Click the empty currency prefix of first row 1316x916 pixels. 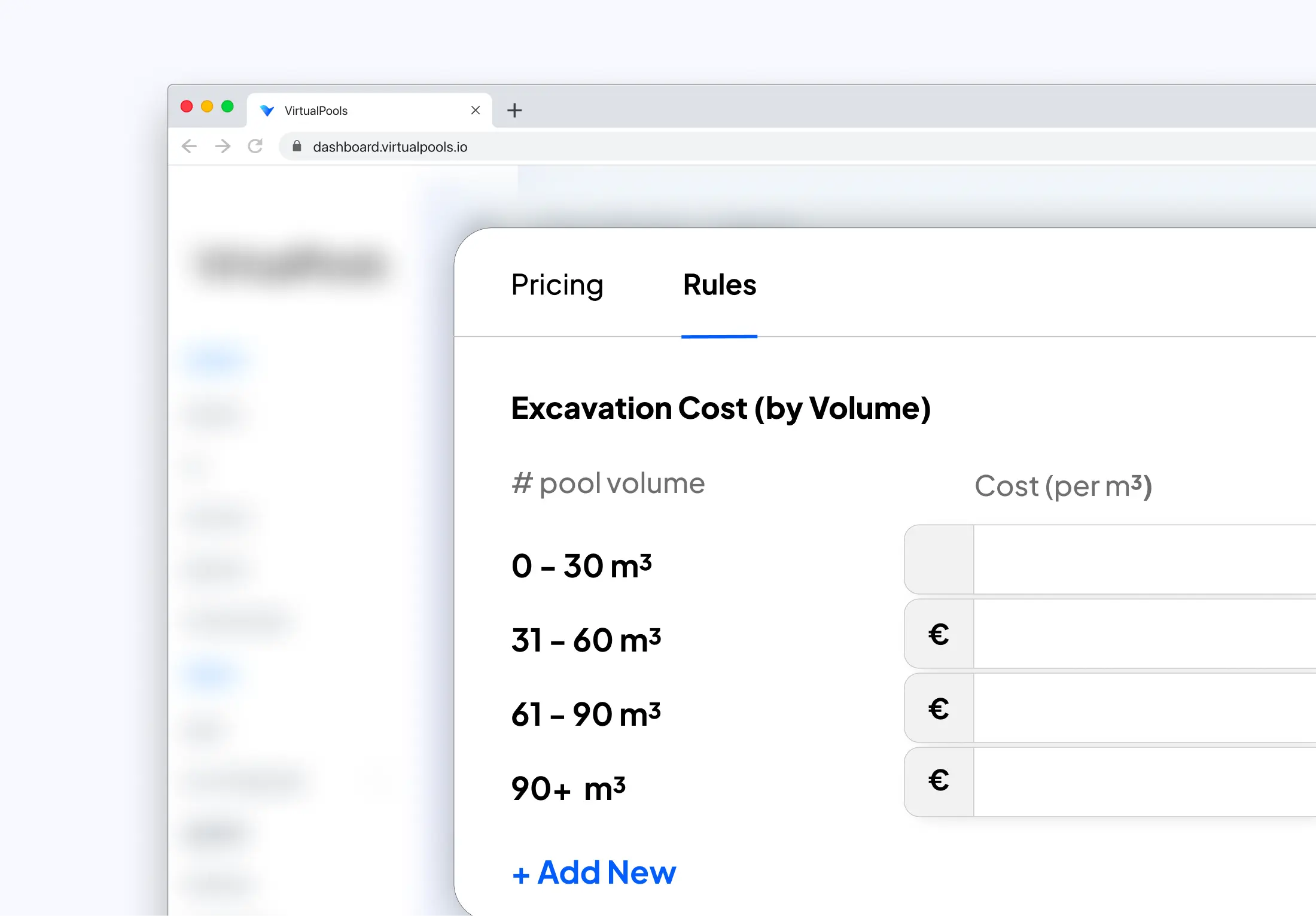coord(939,560)
